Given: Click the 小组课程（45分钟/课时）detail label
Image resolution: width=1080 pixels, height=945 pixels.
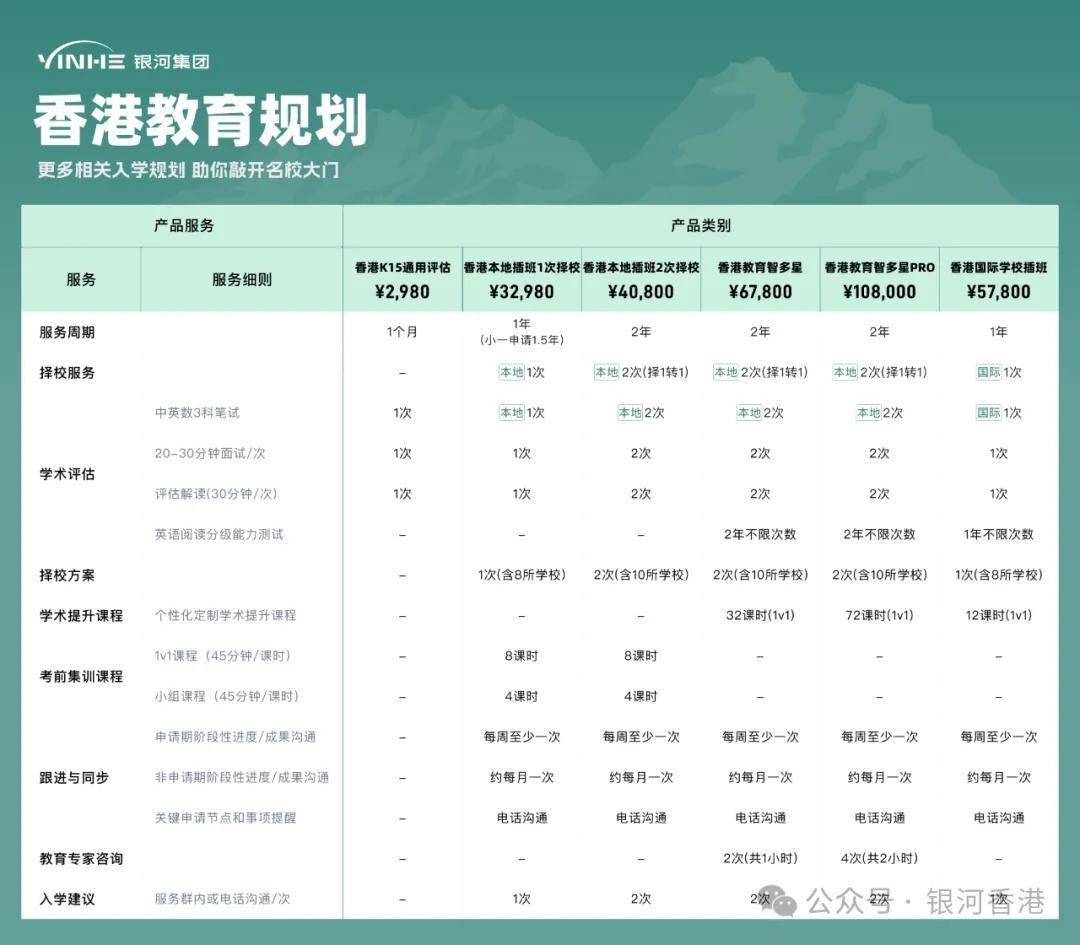Looking at the screenshot, I should click(227, 696).
